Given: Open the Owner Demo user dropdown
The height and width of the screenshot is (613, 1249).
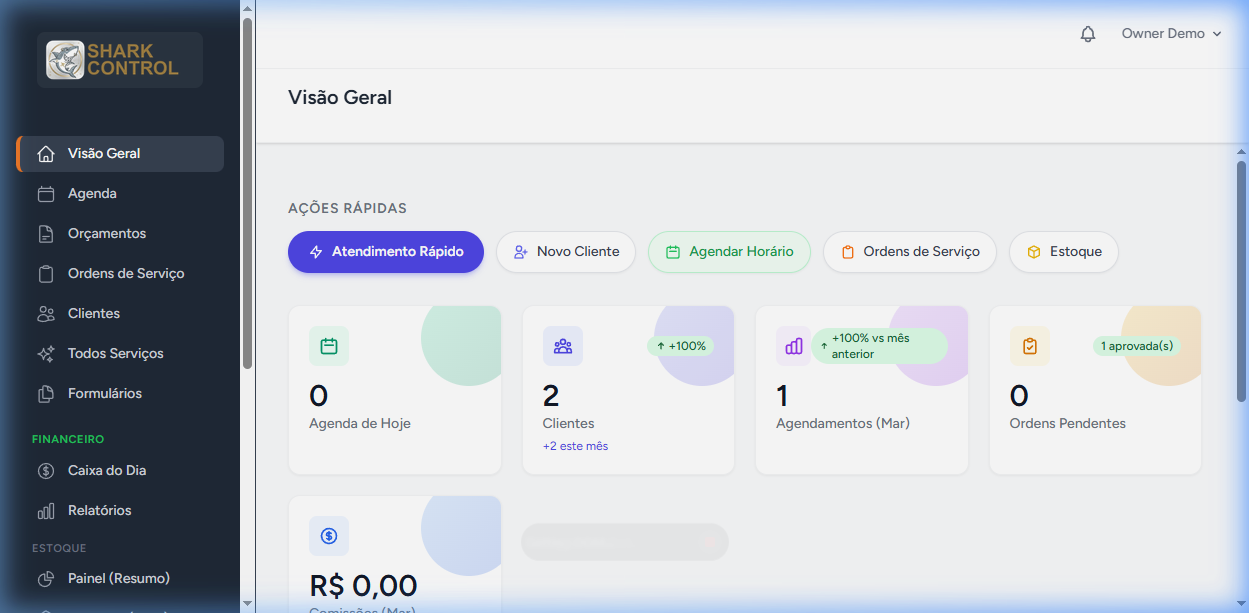Looking at the screenshot, I should (x=1171, y=34).
